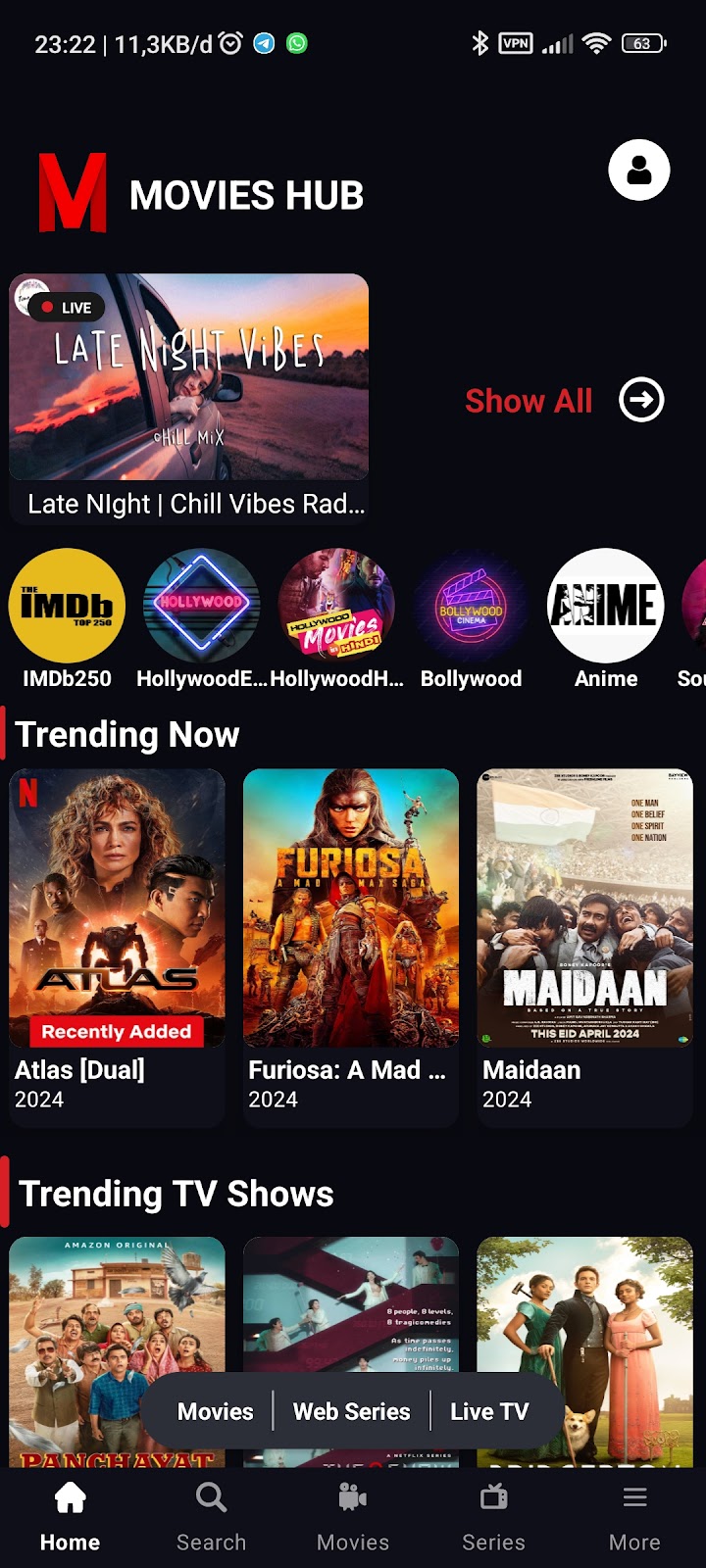Select Movies in the floating filter bar
Screen dimensions: 706x1568
pos(216,1411)
